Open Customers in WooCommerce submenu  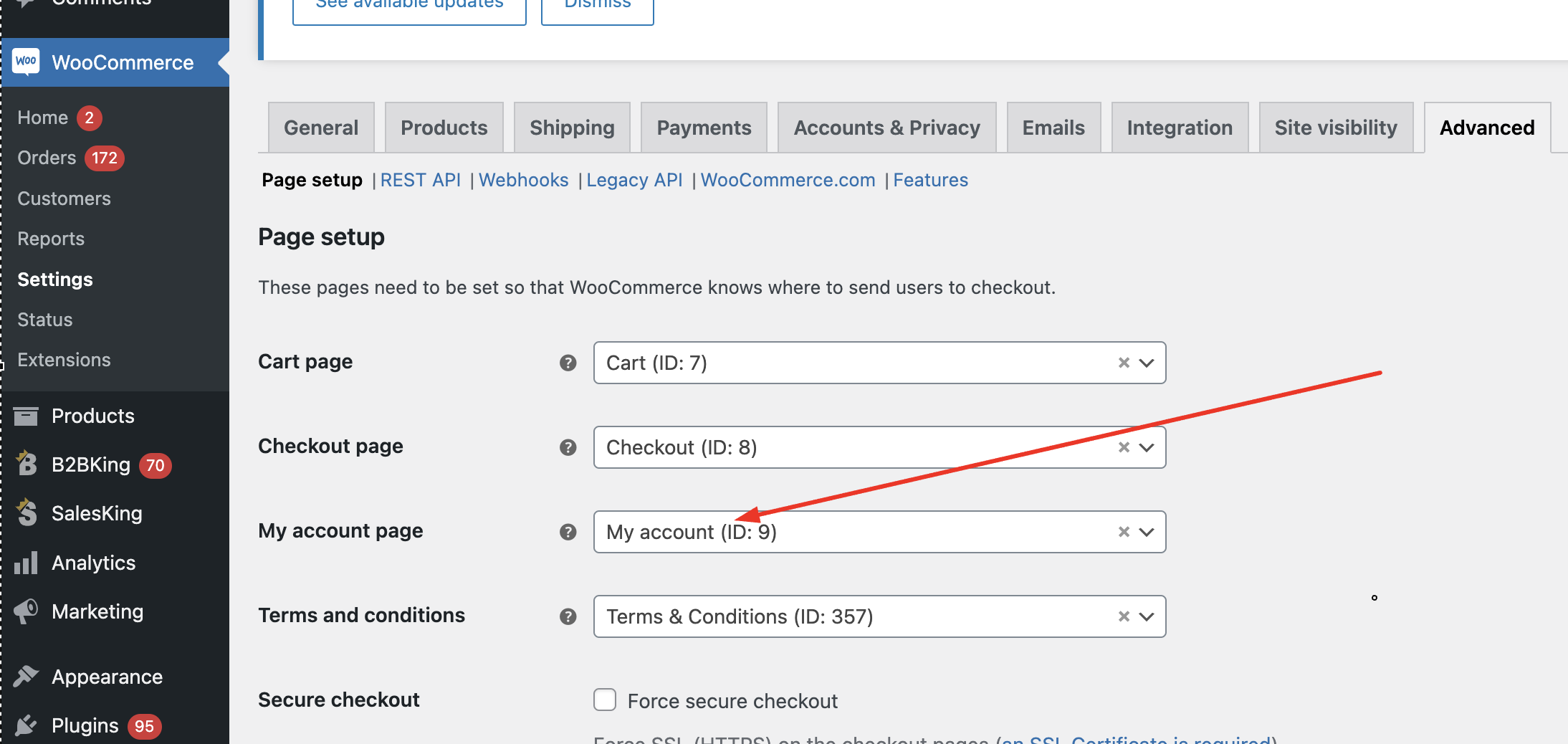click(64, 199)
